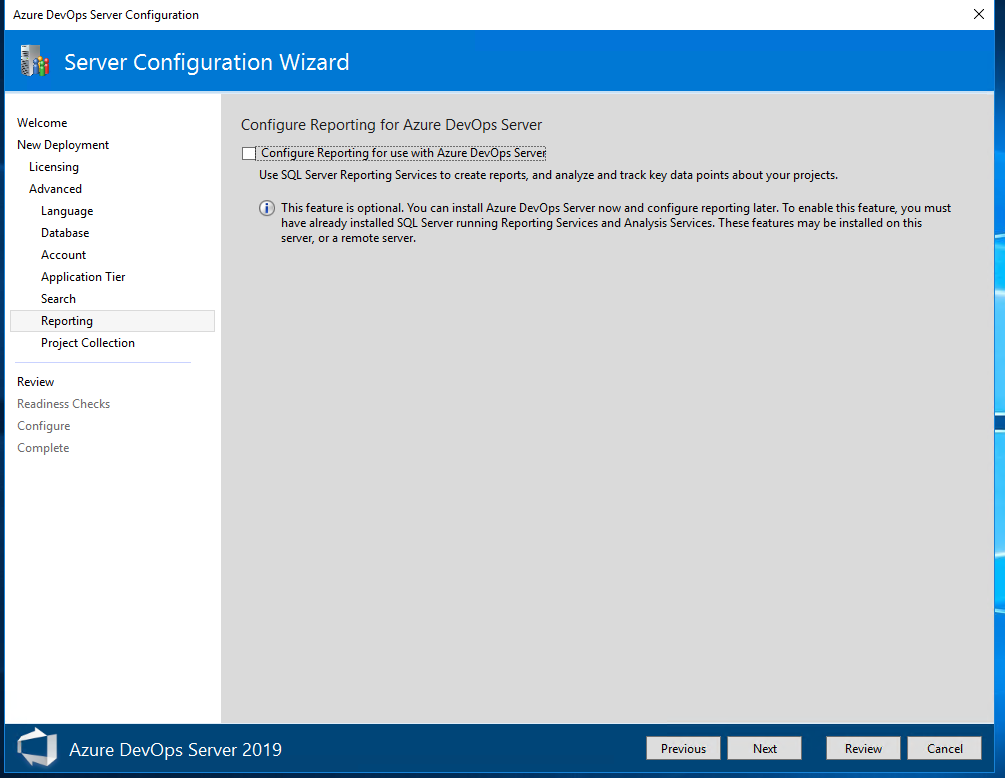Select the Complete step in sidebar

(43, 448)
